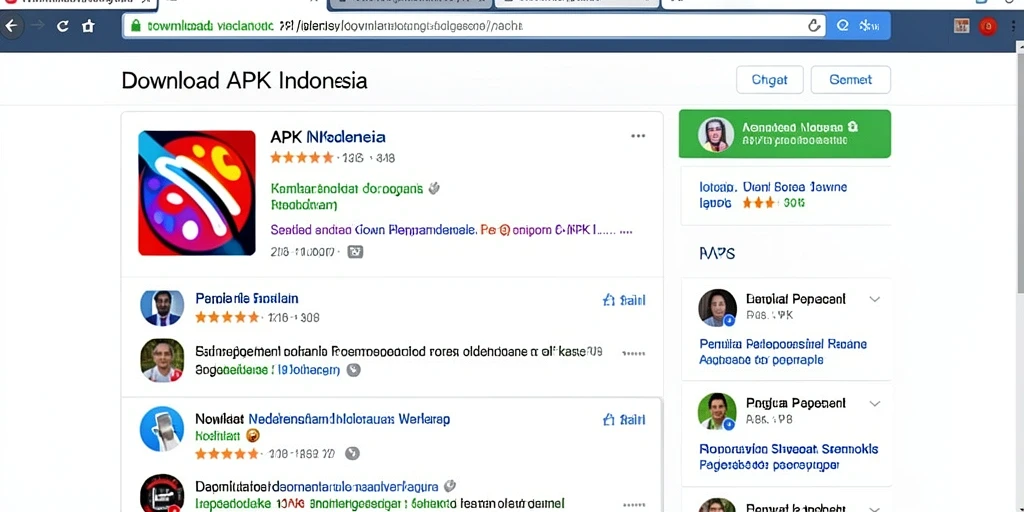Click avatar beside 'Pngua Papeanl'
Viewport: 1024px width, 512px height.
click(717, 411)
